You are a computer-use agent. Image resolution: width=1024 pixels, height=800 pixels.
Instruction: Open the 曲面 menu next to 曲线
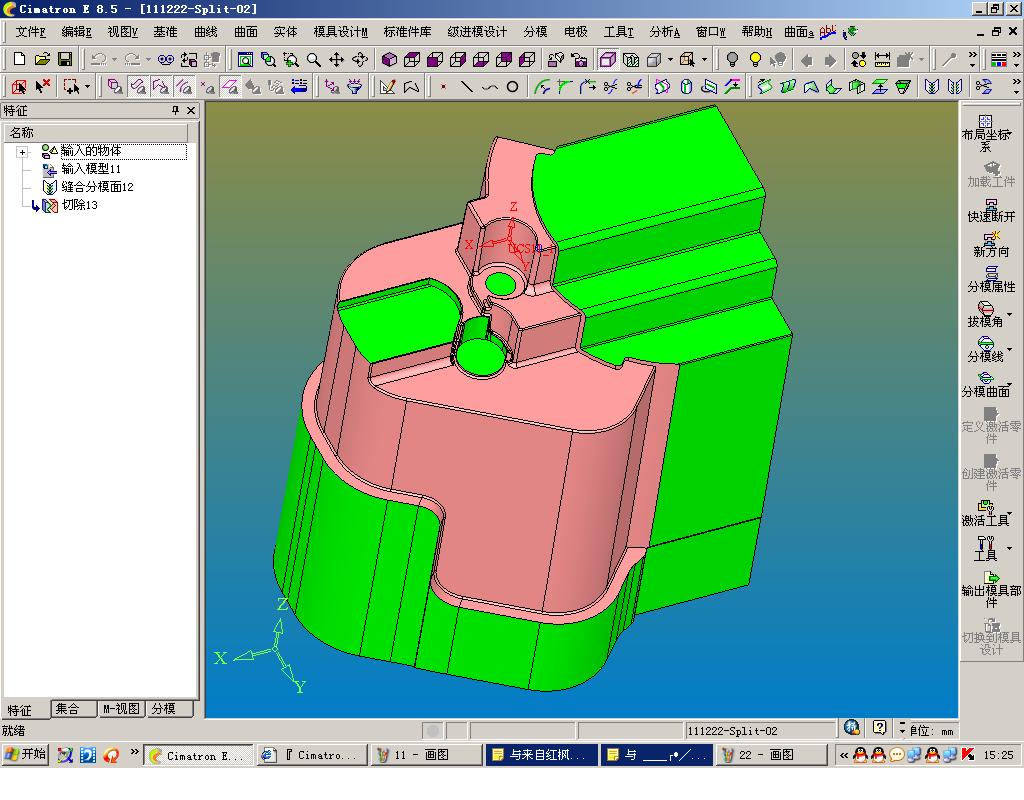point(246,32)
